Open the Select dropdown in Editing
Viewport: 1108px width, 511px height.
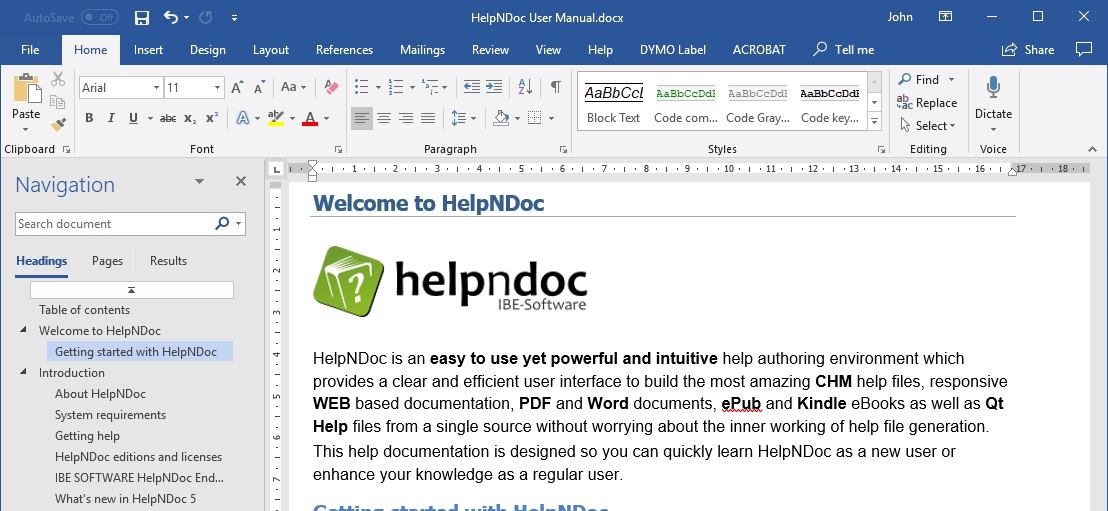coord(928,125)
